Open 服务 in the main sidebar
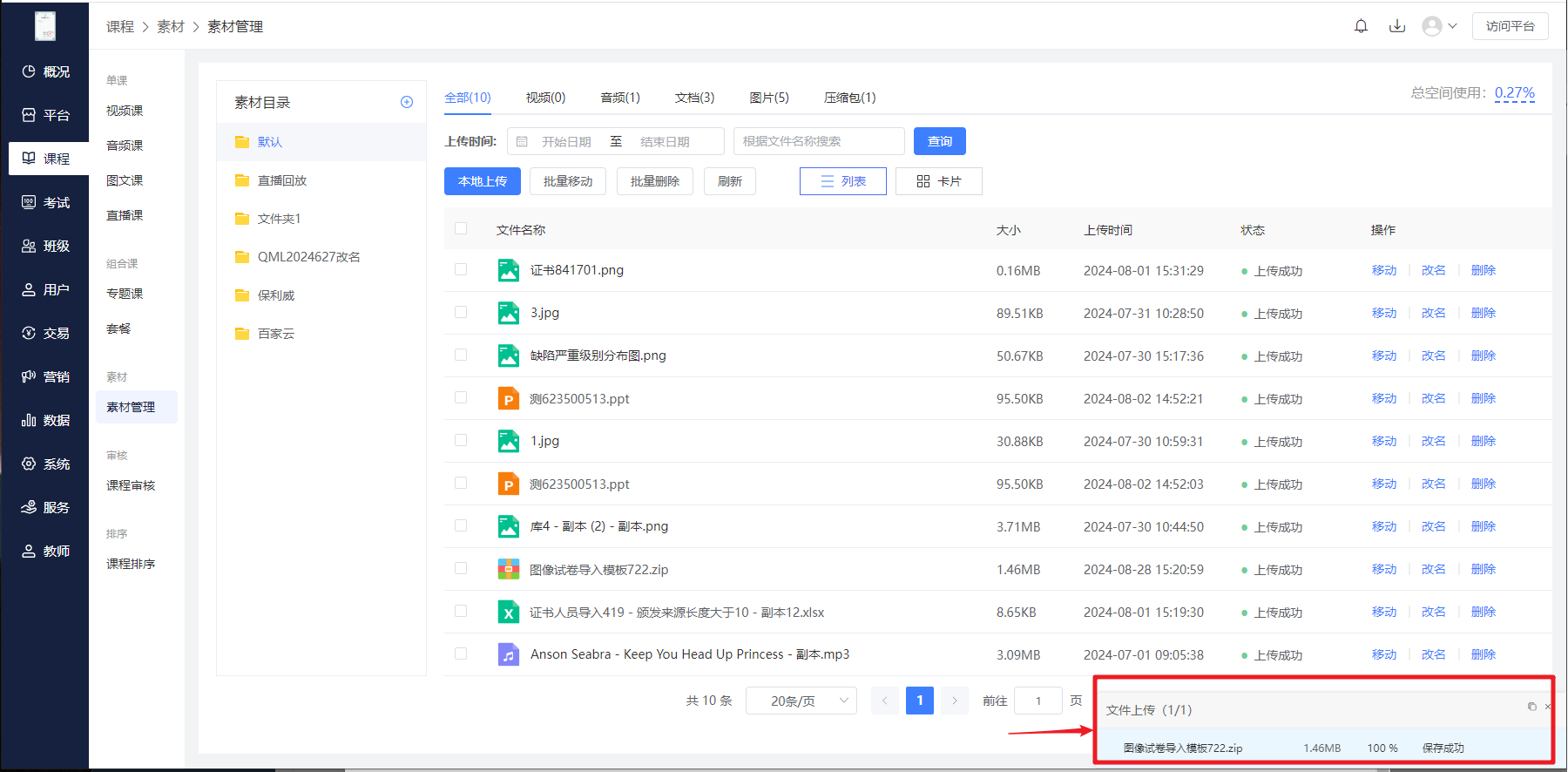The width and height of the screenshot is (1568, 772). click(x=45, y=507)
